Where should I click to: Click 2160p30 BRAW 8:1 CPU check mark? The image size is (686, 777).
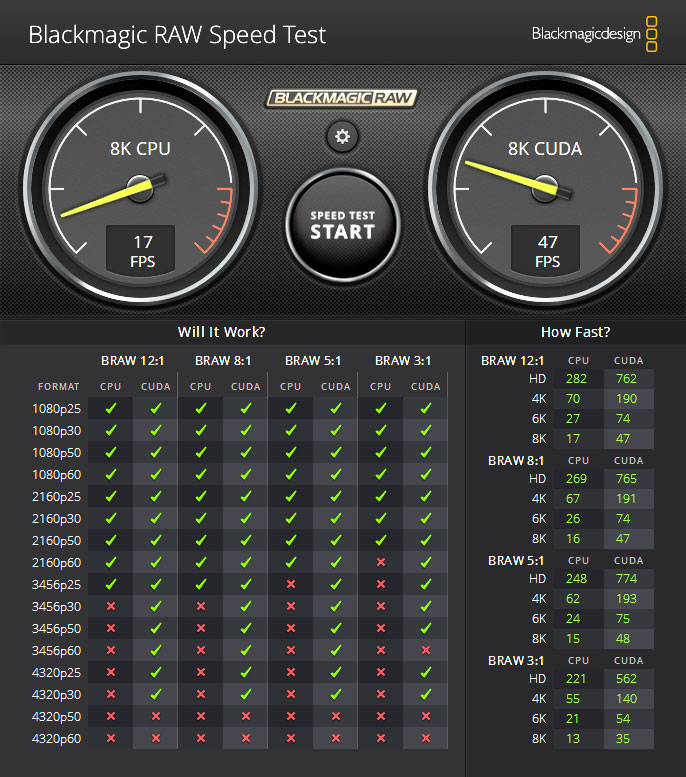pos(200,518)
